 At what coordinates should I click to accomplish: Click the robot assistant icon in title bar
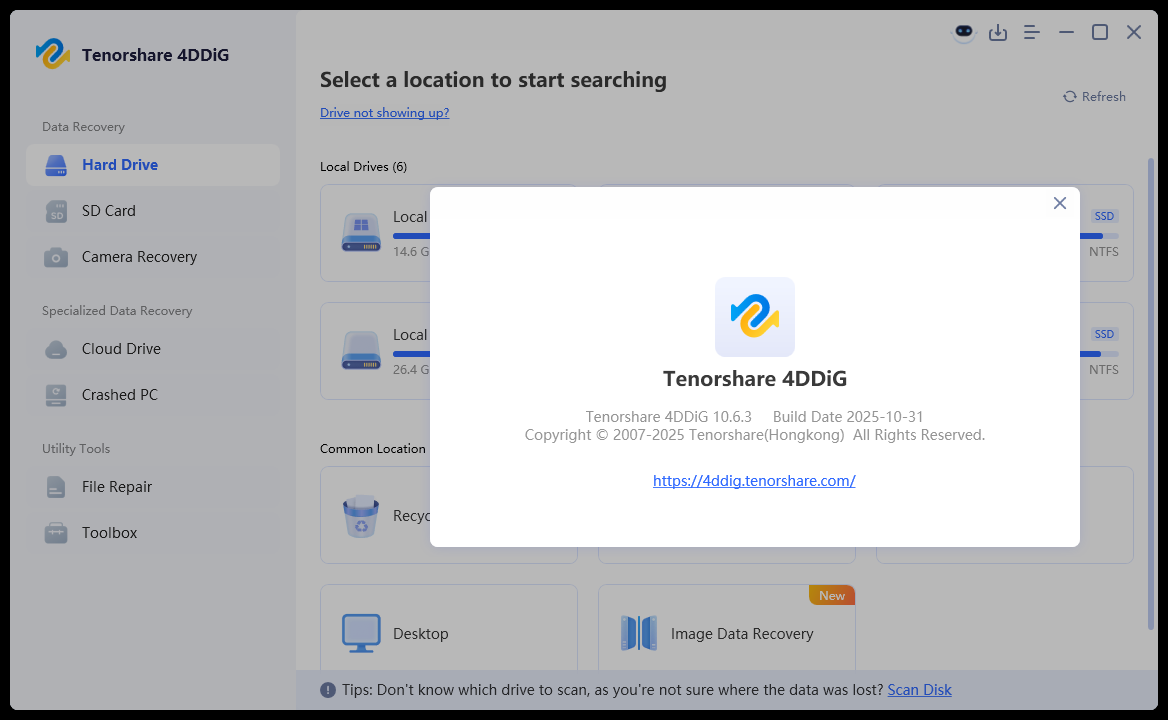(964, 32)
